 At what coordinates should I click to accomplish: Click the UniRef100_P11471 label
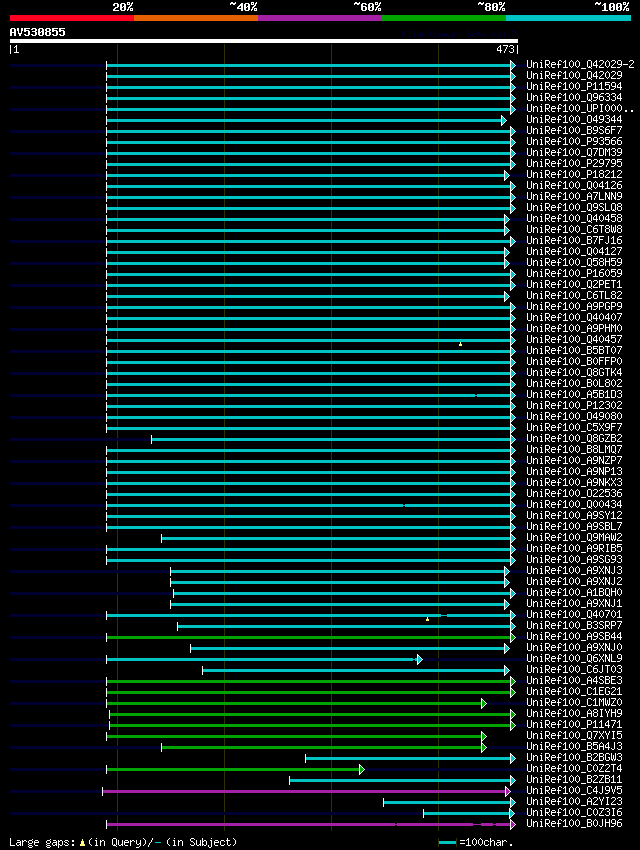point(574,724)
